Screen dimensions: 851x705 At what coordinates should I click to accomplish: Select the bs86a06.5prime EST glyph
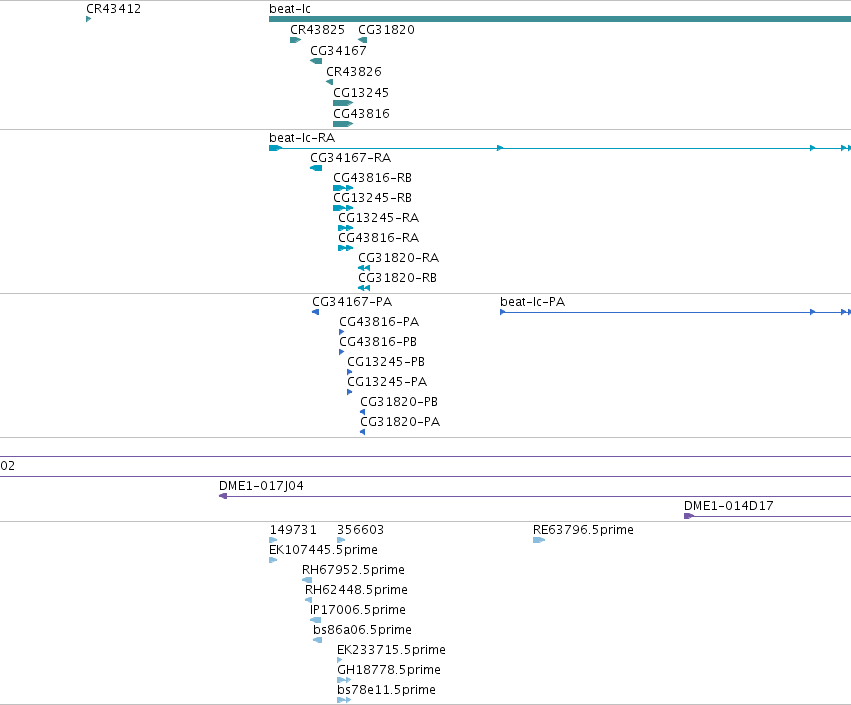pos(317,640)
